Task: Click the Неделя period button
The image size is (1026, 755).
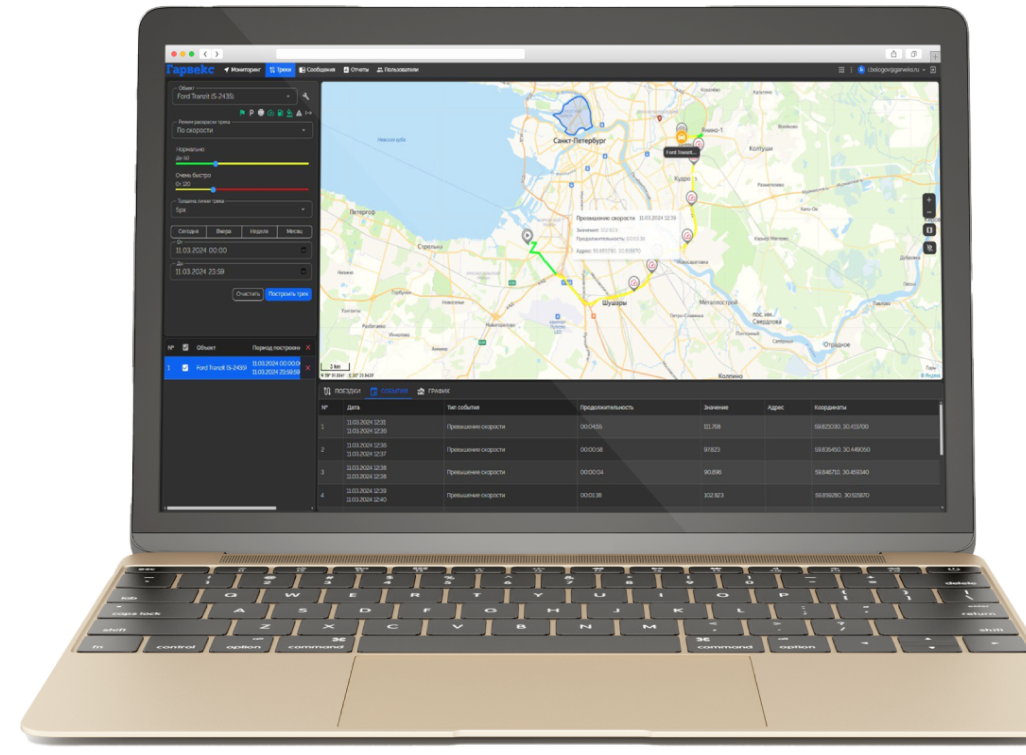Action: [x=259, y=231]
